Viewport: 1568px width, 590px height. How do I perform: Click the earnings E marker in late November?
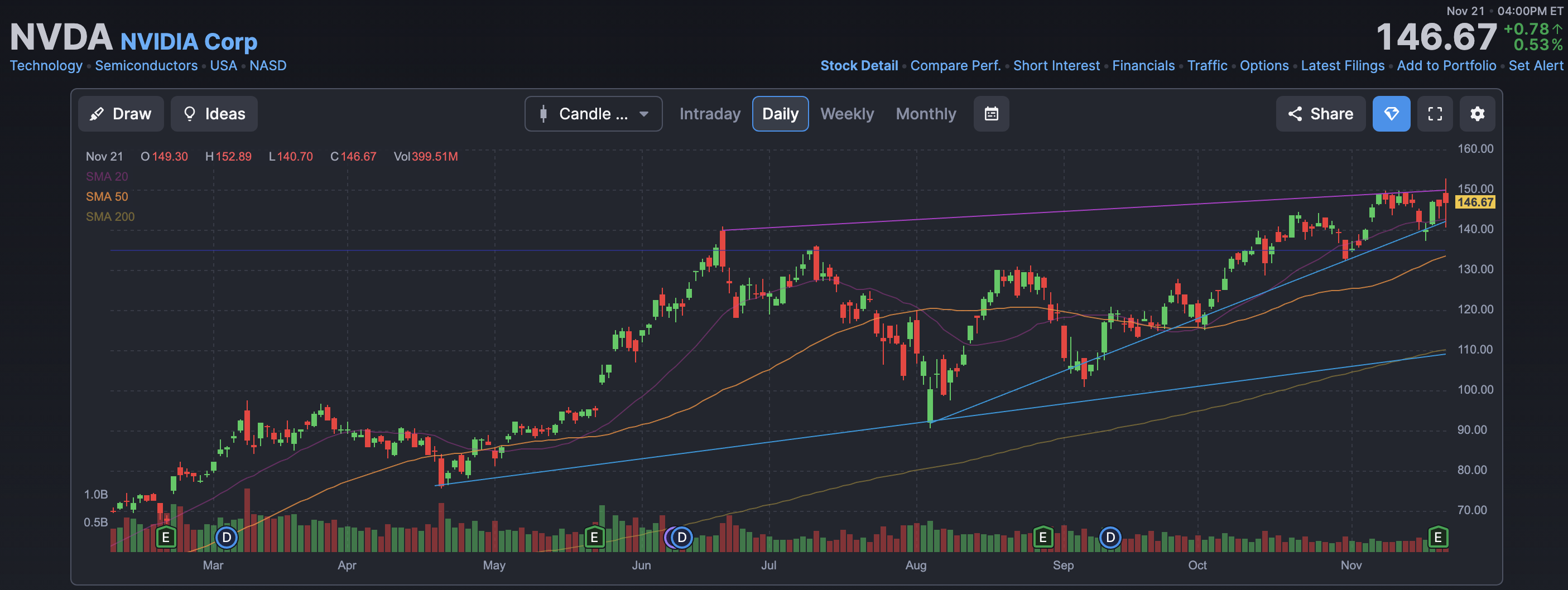pyautogui.click(x=1438, y=538)
